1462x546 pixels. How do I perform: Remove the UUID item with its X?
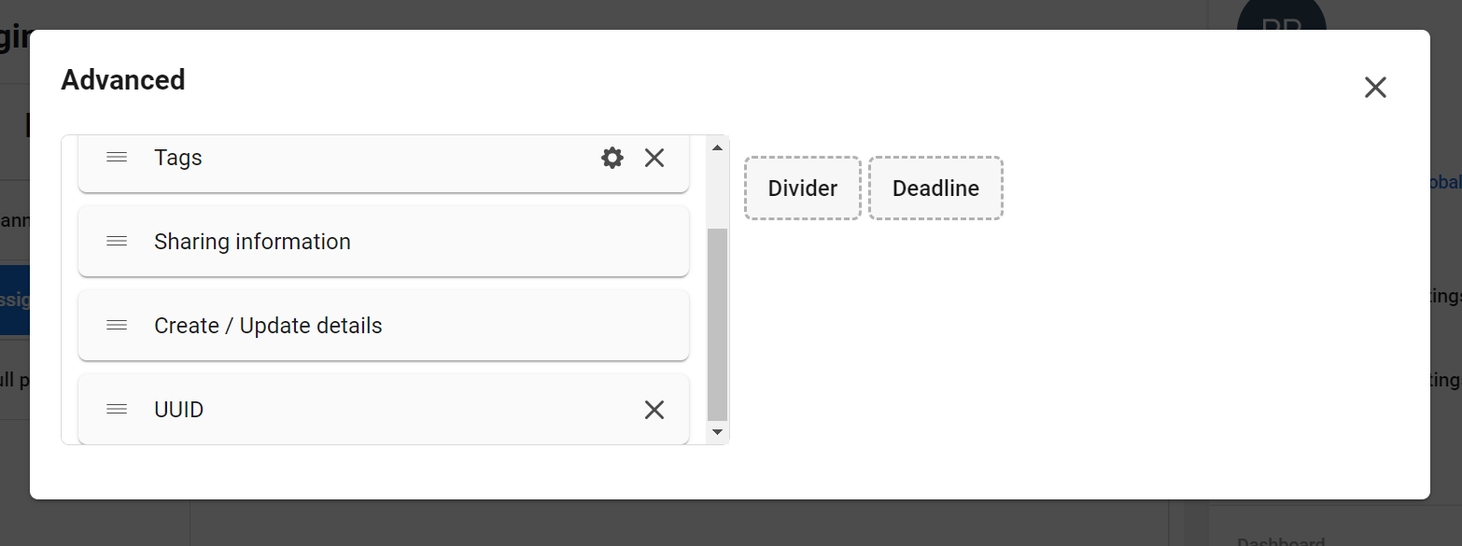(x=654, y=410)
